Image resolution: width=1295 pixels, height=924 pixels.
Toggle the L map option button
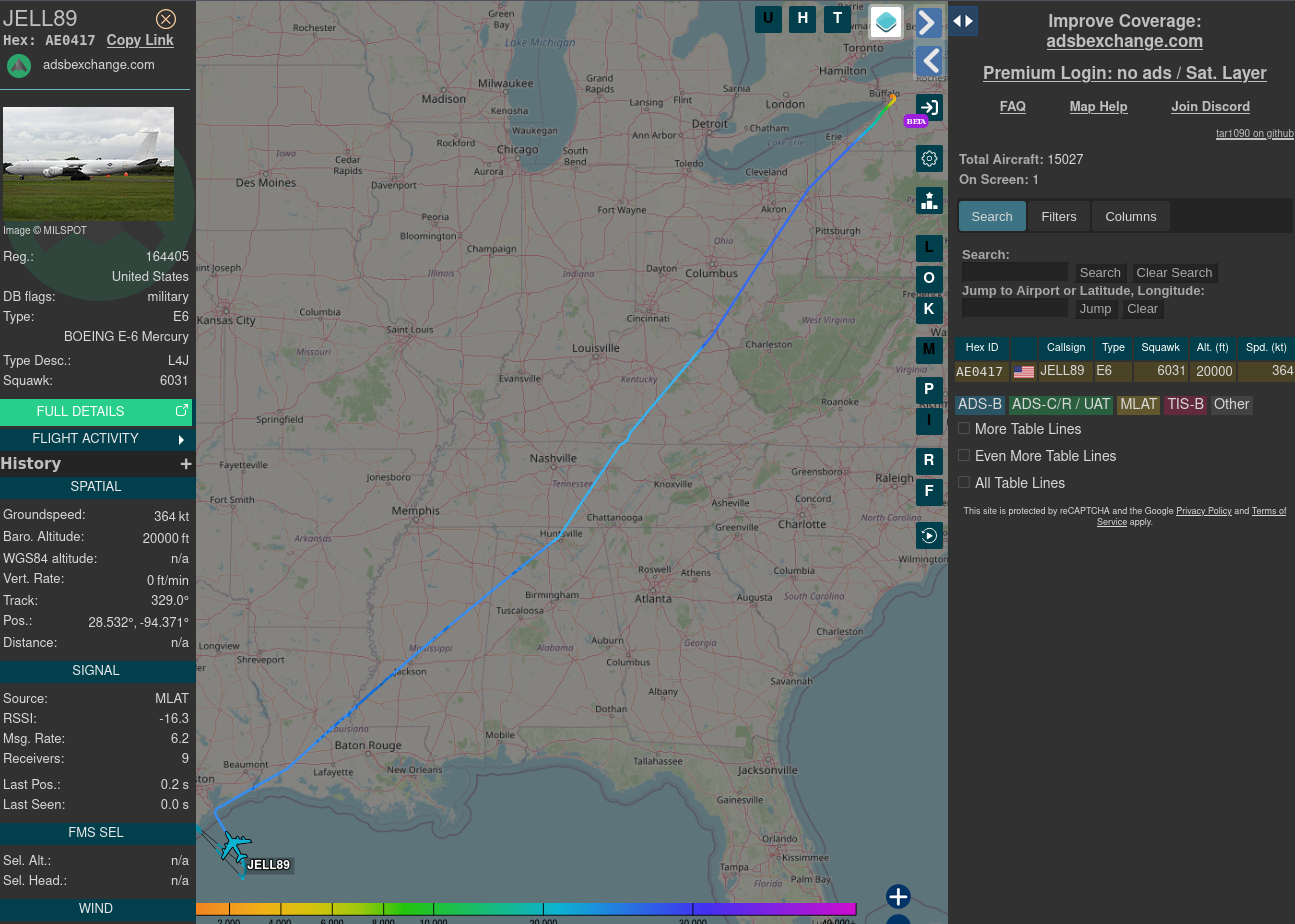pyautogui.click(x=929, y=248)
